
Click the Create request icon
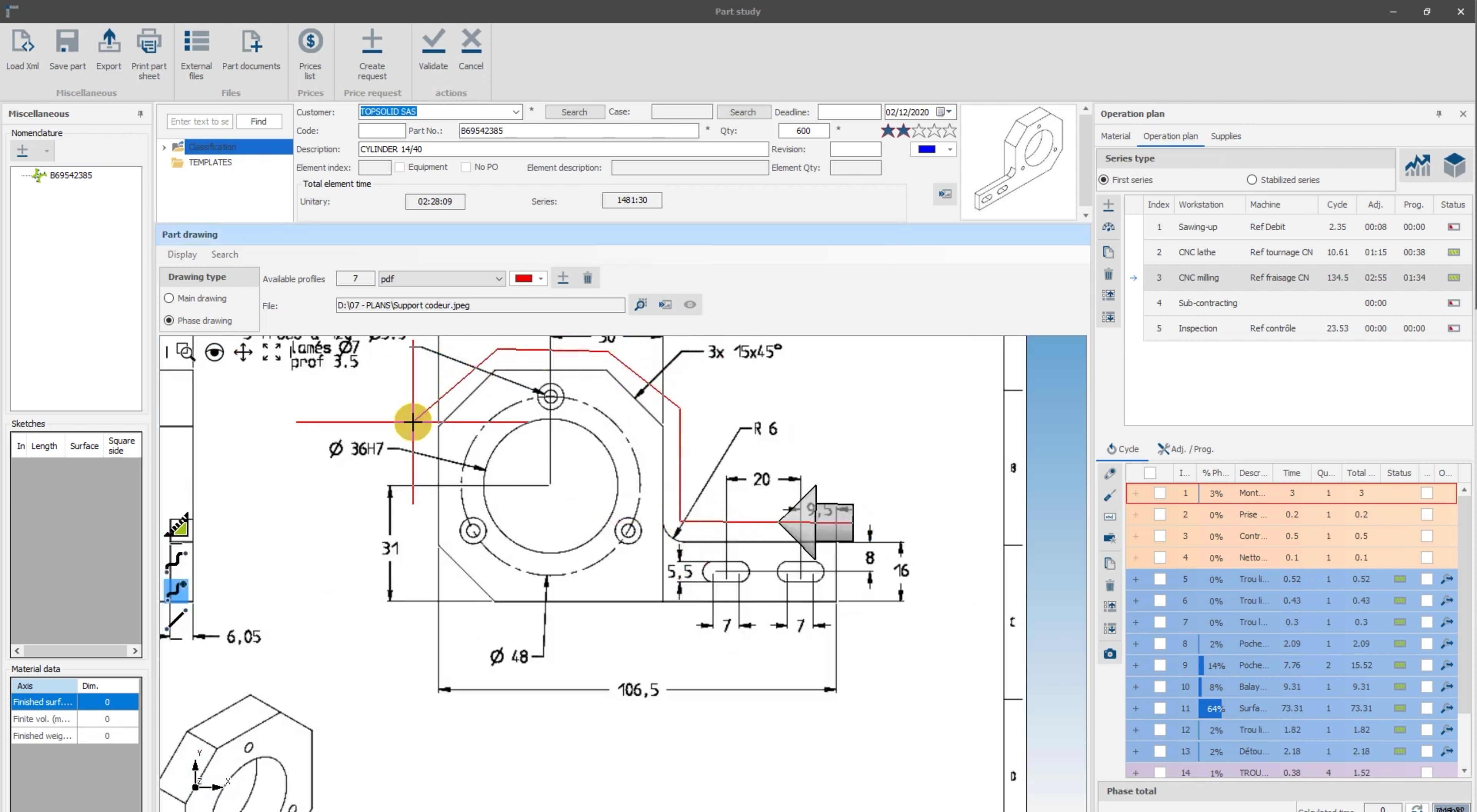pyautogui.click(x=372, y=41)
